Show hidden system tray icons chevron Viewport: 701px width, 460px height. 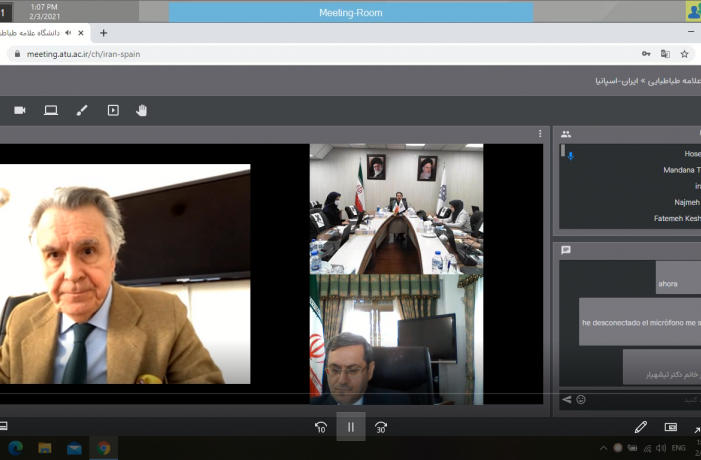604,448
